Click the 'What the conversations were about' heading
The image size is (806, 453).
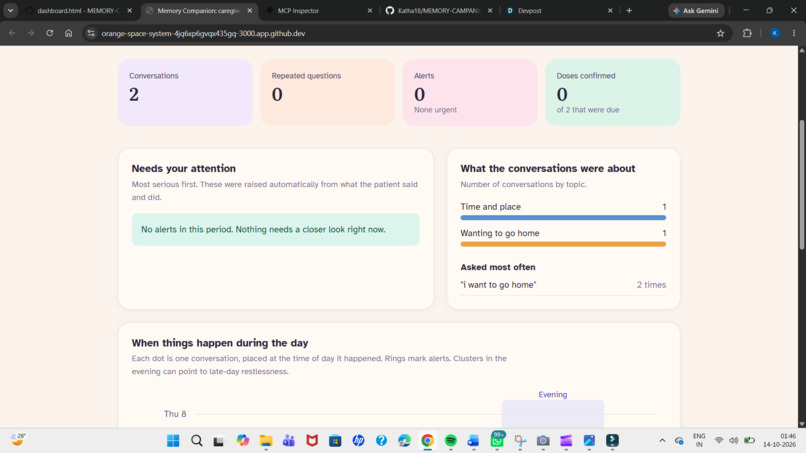[547, 168]
